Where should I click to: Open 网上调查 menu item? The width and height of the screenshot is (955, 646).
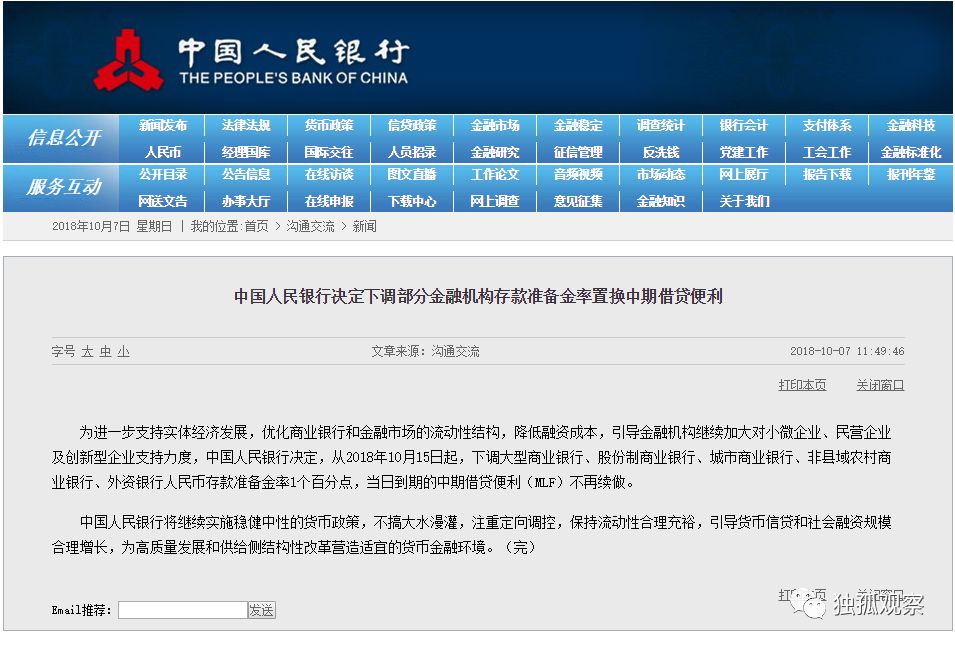pyautogui.click(x=495, y=201)
